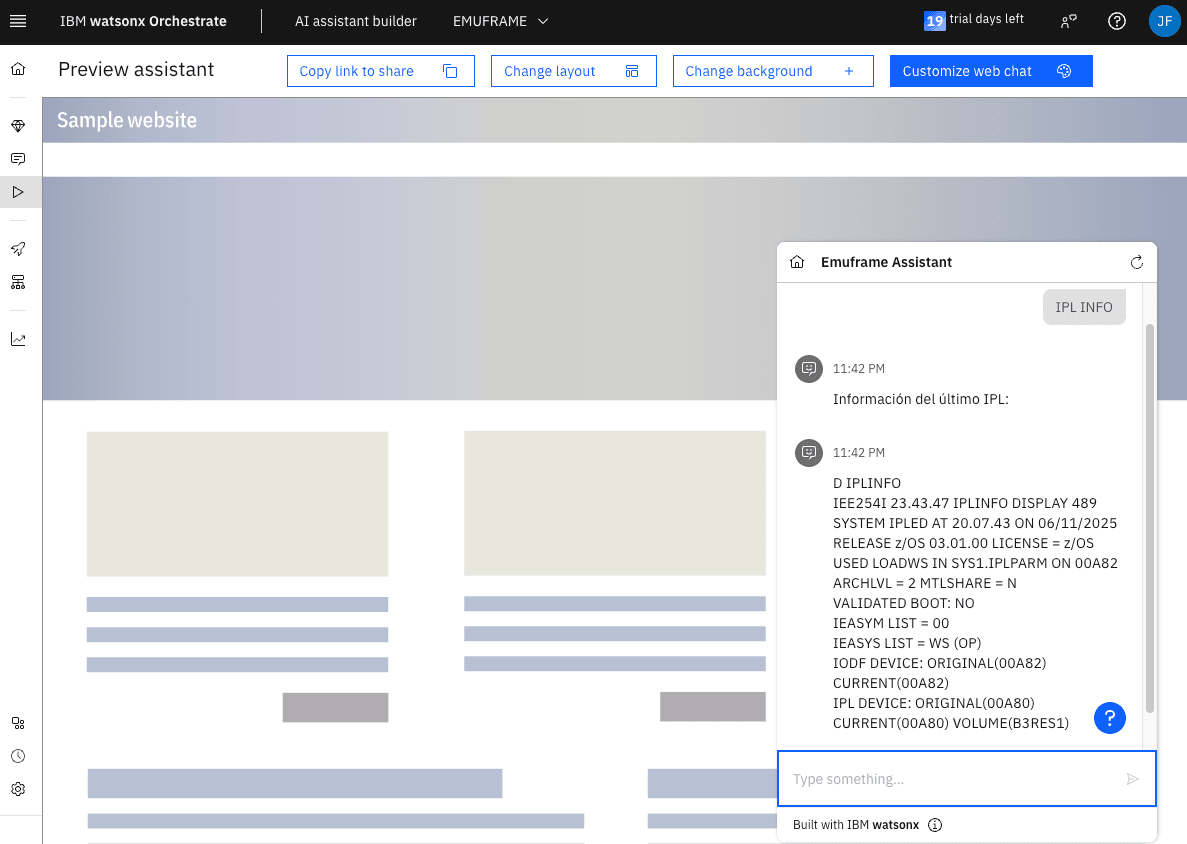Click Copy link to share button
Screen dimensions: 1187x844
380,71
